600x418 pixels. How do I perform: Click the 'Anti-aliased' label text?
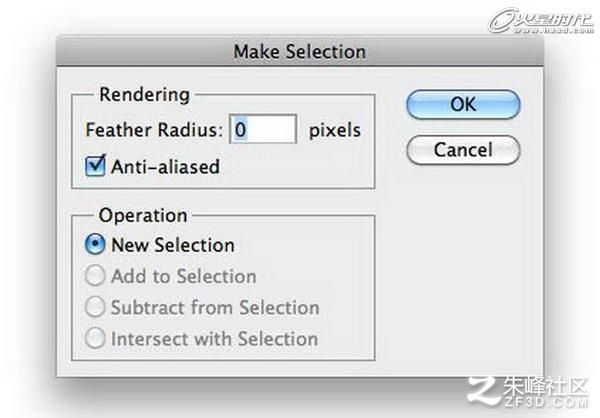tap(165, 167)
